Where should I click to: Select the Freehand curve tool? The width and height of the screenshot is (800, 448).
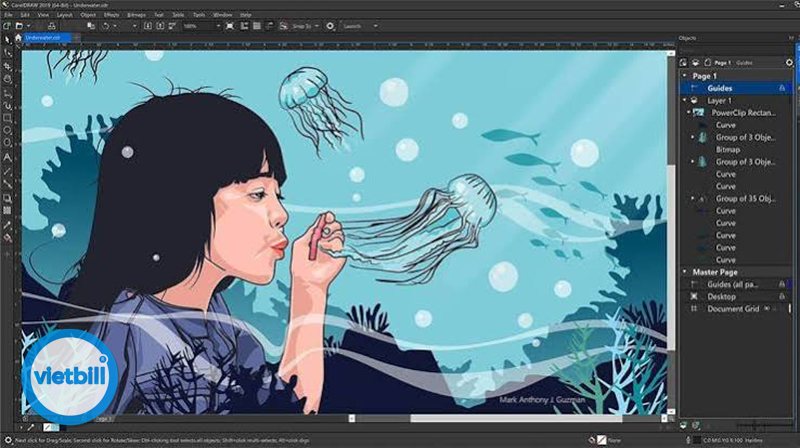tap(7, 93)
